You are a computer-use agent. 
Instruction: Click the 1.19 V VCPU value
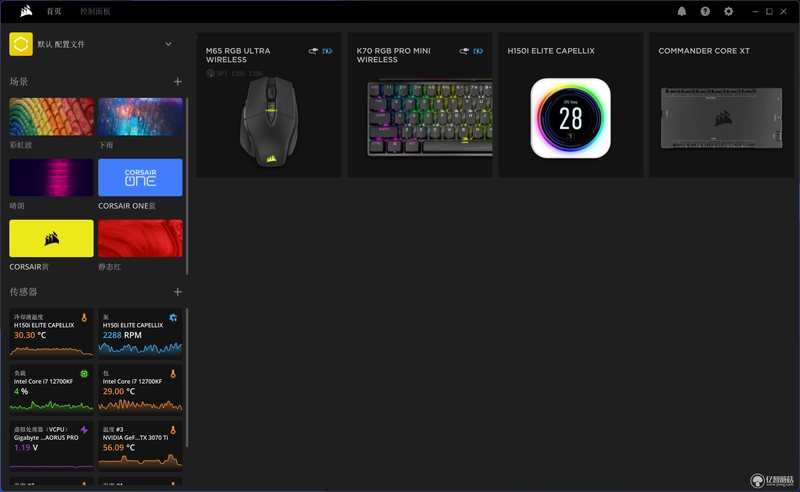tap(26, 448)
